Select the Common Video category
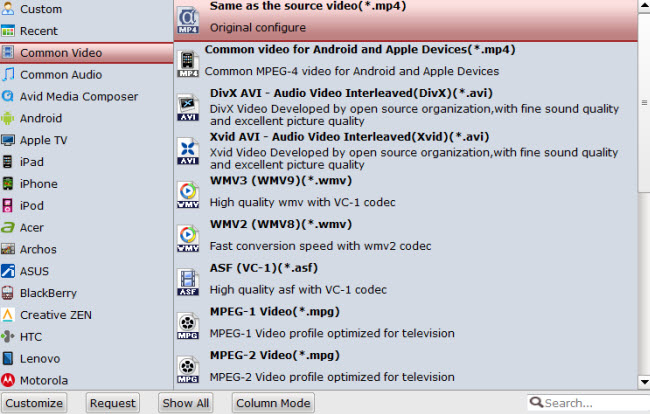This screenshot has height=414, width=650. click(87, 53)
